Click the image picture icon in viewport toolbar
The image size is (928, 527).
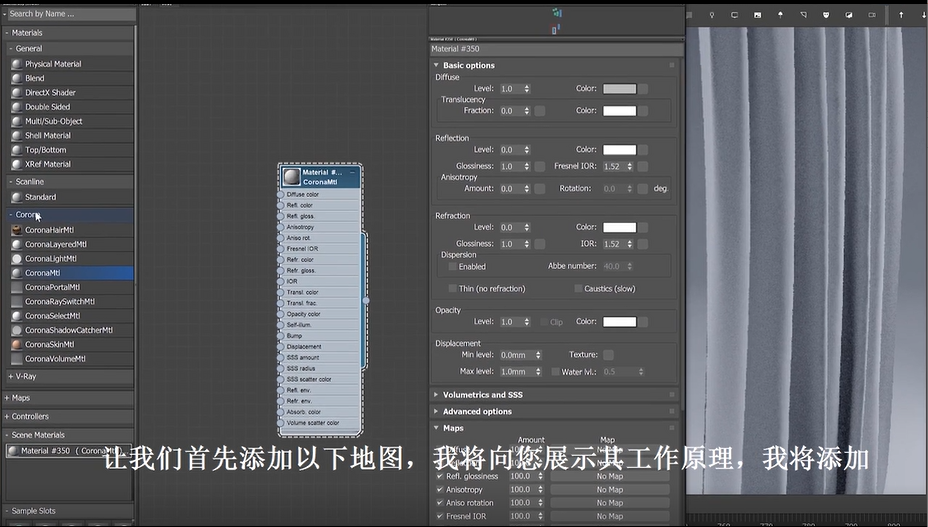click(x=758, y=15)
